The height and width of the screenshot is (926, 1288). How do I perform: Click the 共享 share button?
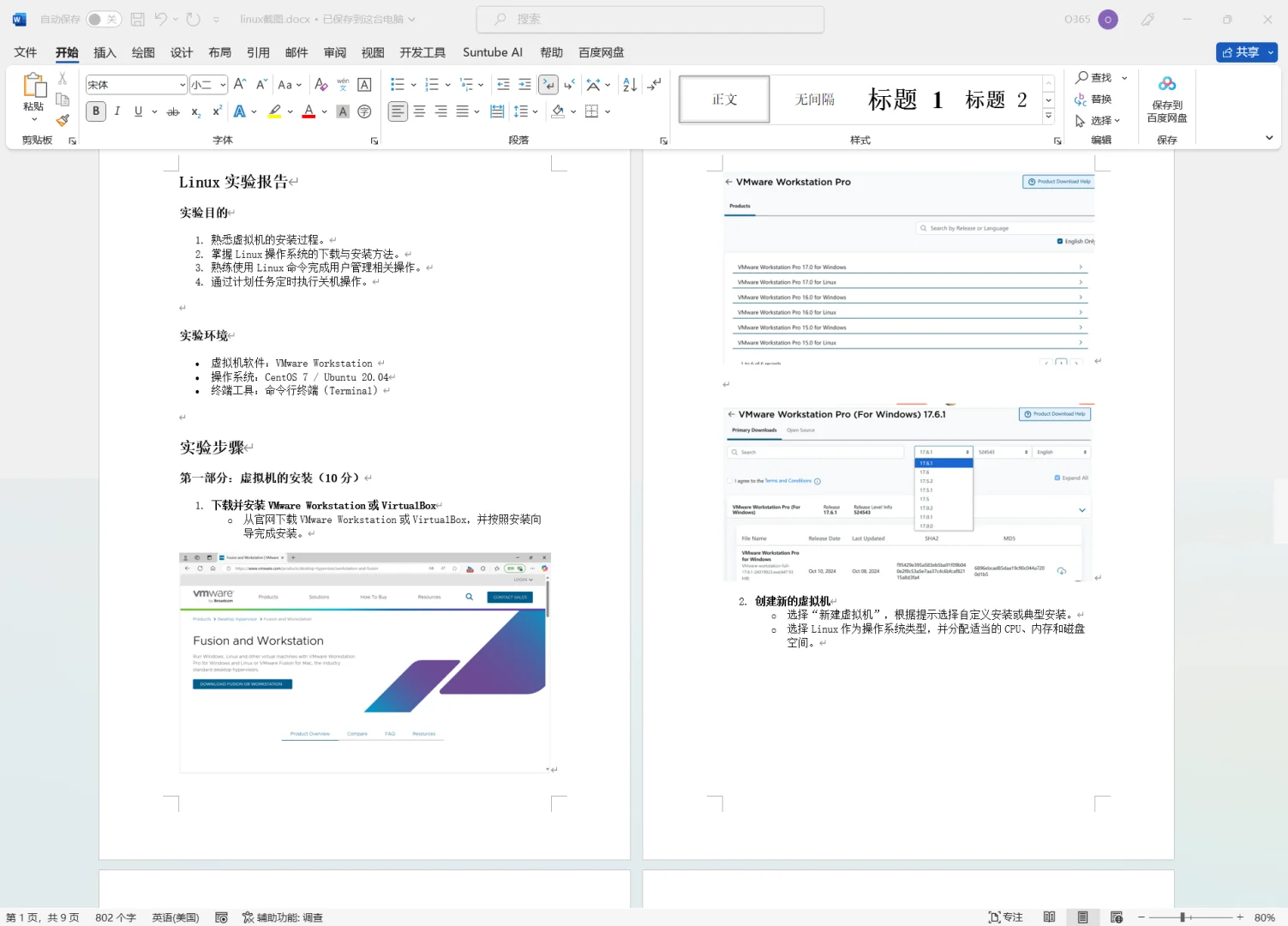pyautogui.click(x=1246, y=52)
